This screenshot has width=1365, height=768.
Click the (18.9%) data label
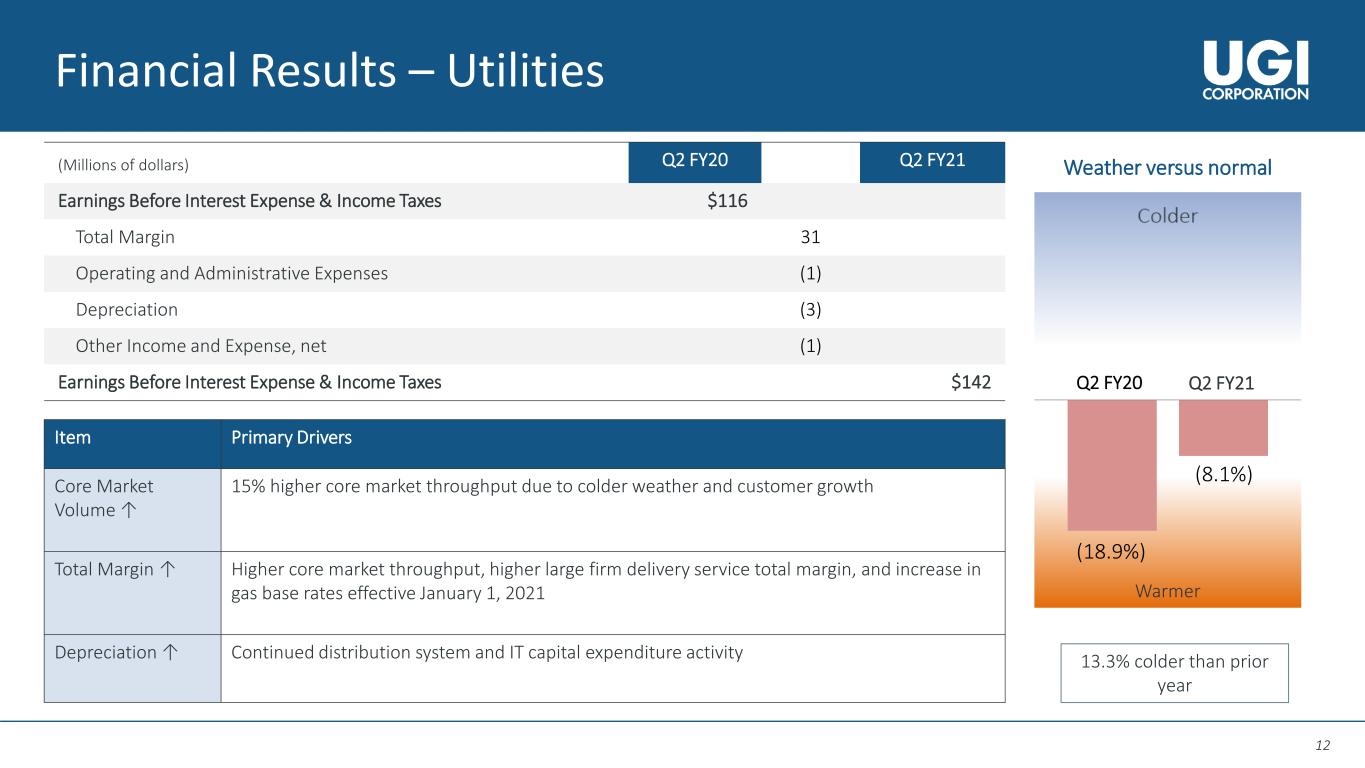[1110, 551]
